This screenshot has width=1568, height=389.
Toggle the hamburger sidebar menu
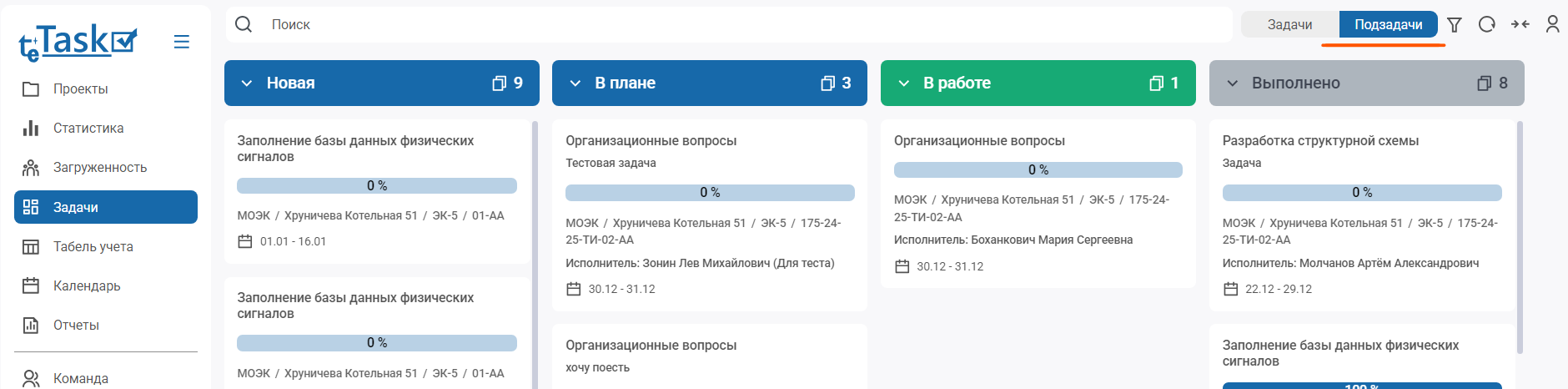click(x=181, y=42)
